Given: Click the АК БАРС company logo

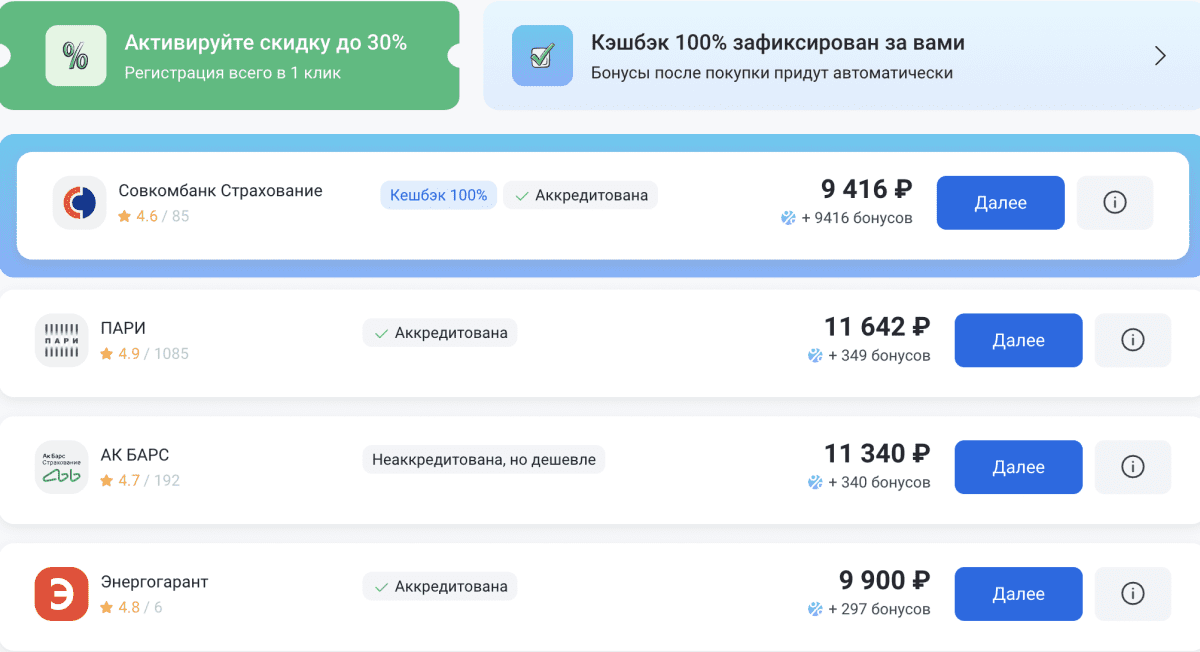Looking at the screenshot, I should click(62, 467).
